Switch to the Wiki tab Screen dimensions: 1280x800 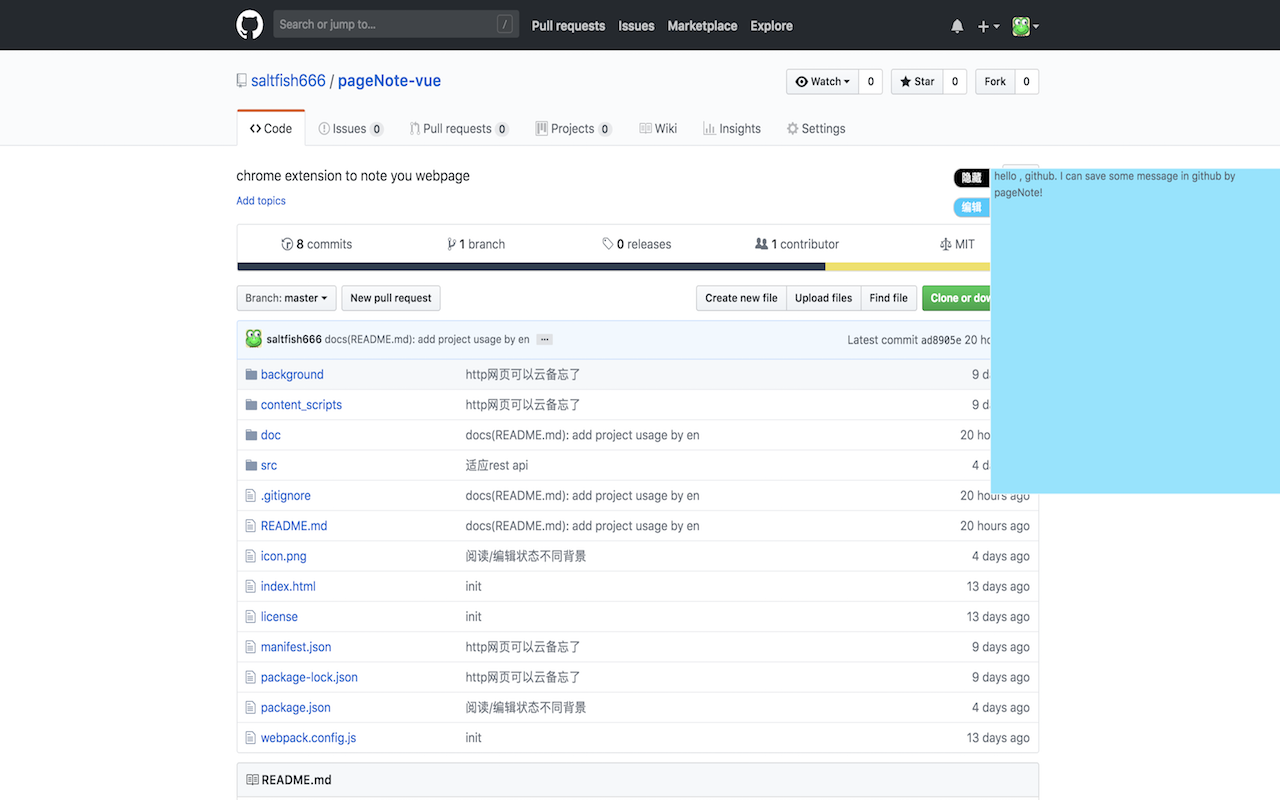pos(658,129)
